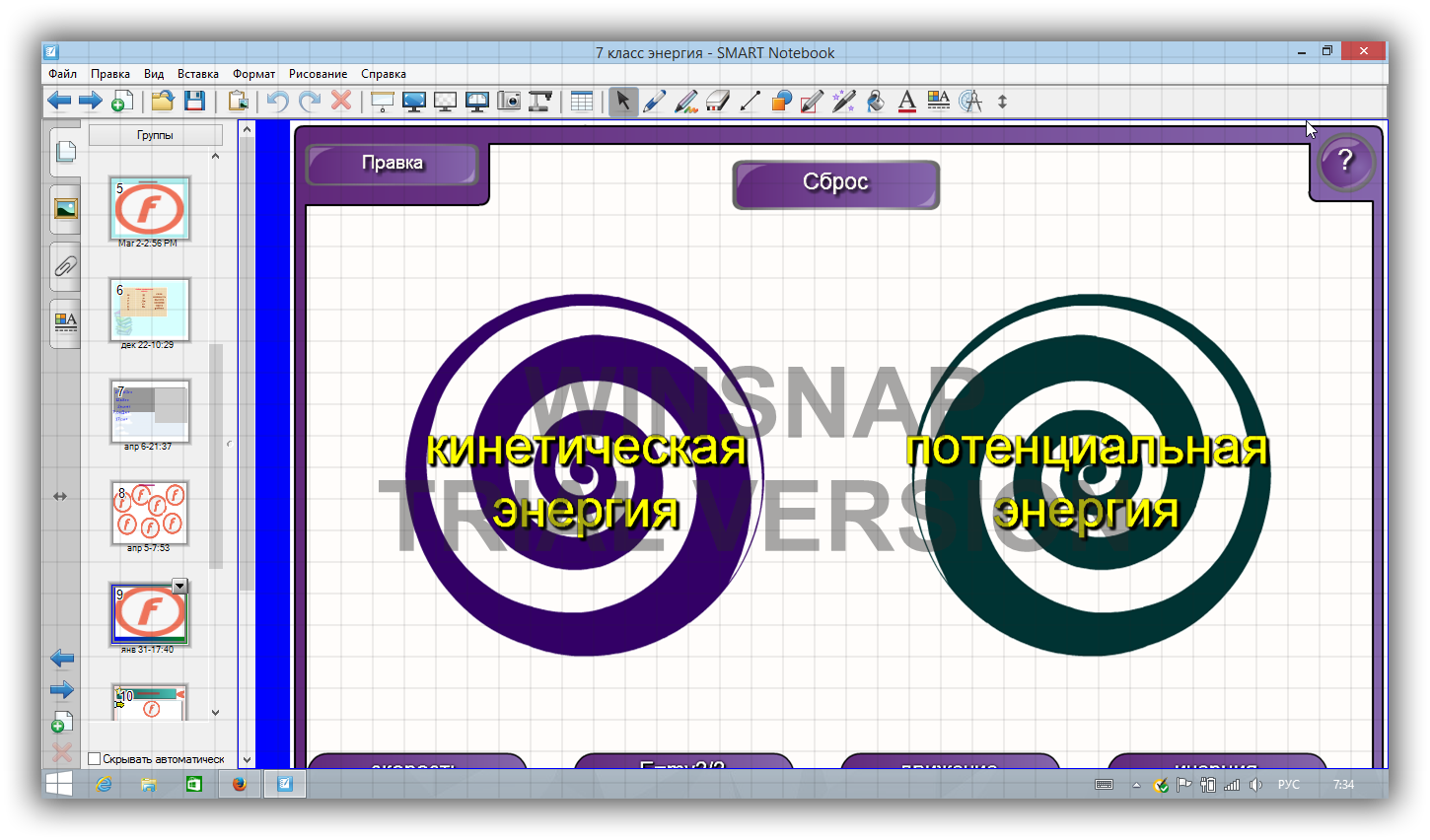Click the Fill bucket tool
The height and width of the screenshot is (840, 1430).
[875, 101]
